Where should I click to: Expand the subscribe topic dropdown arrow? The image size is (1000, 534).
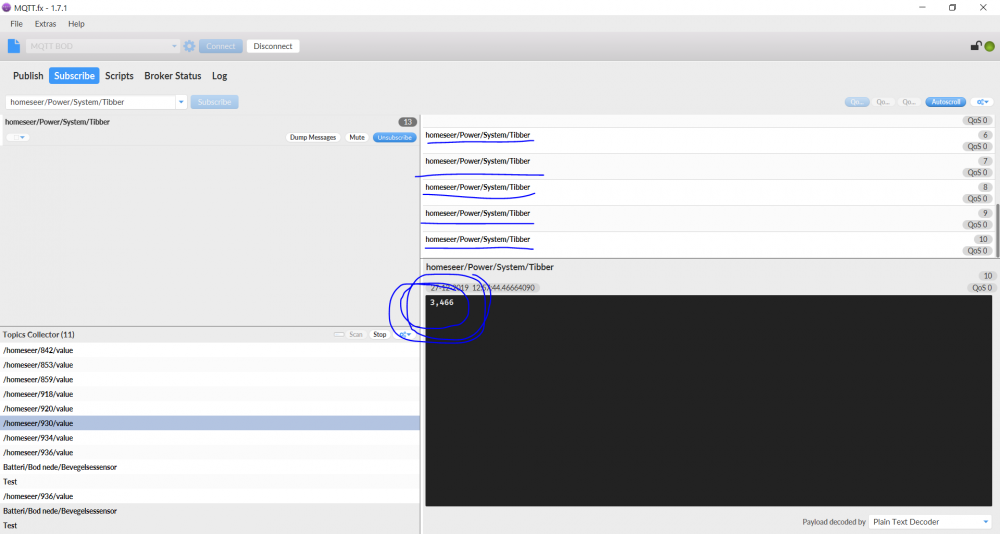click(x=181, y=102)
